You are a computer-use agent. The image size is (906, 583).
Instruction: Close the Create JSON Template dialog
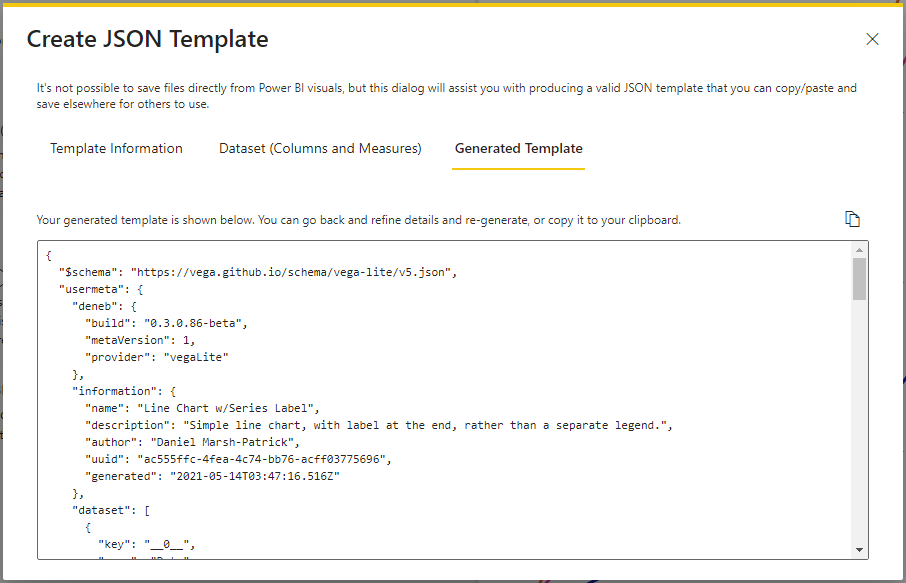pyautogui.click(x=872, y=39)
